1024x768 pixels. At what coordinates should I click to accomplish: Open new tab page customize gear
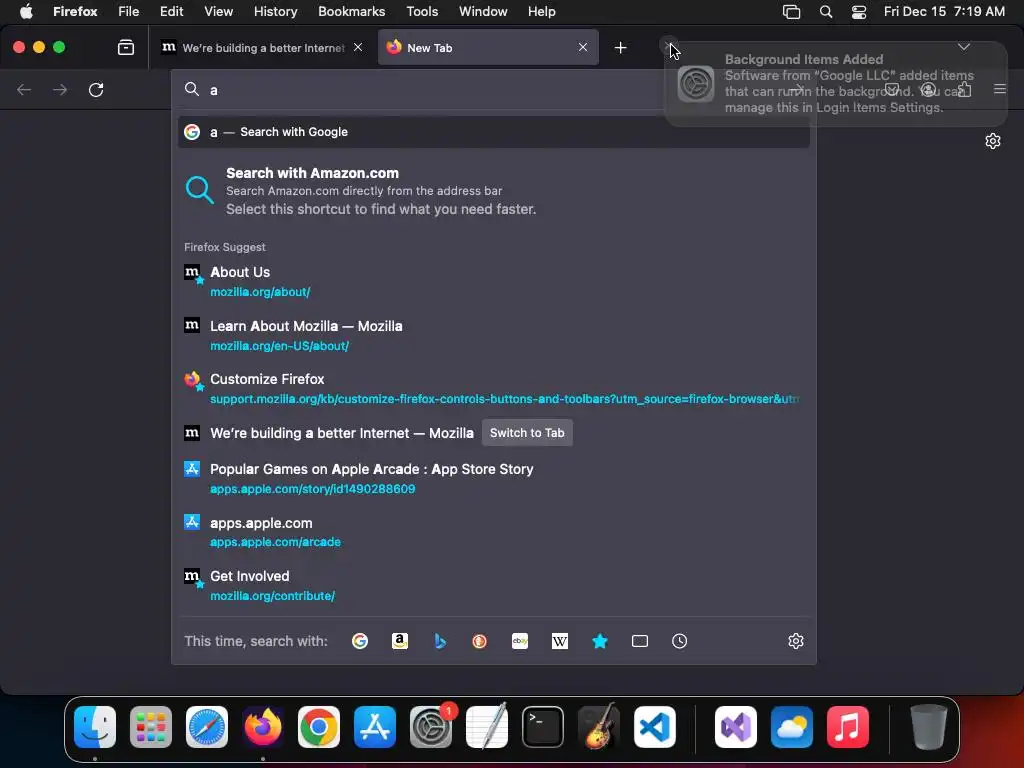click(x=993, y=141)
